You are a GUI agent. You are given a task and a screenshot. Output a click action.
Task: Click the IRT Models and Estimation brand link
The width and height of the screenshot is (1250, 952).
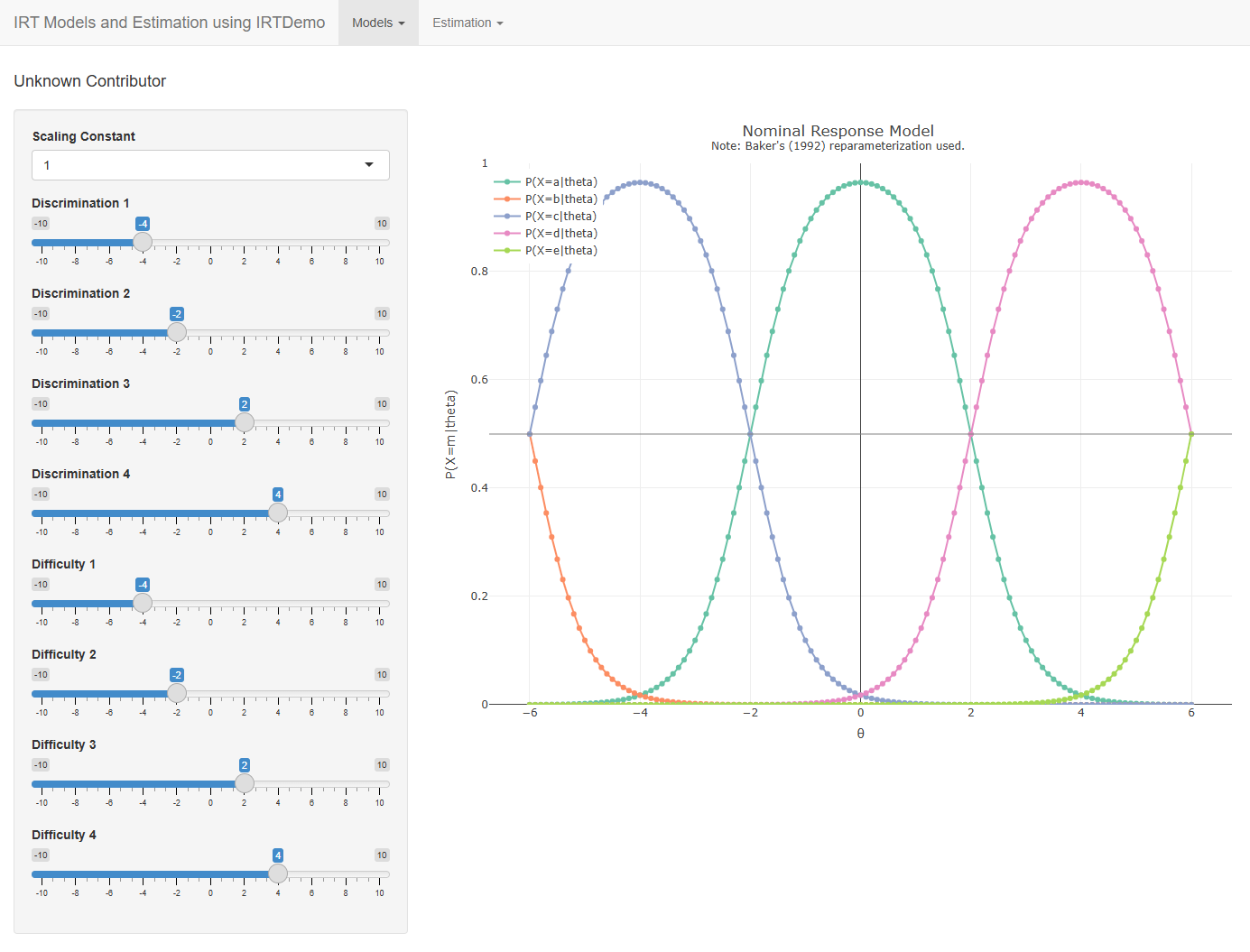(170, 23)
